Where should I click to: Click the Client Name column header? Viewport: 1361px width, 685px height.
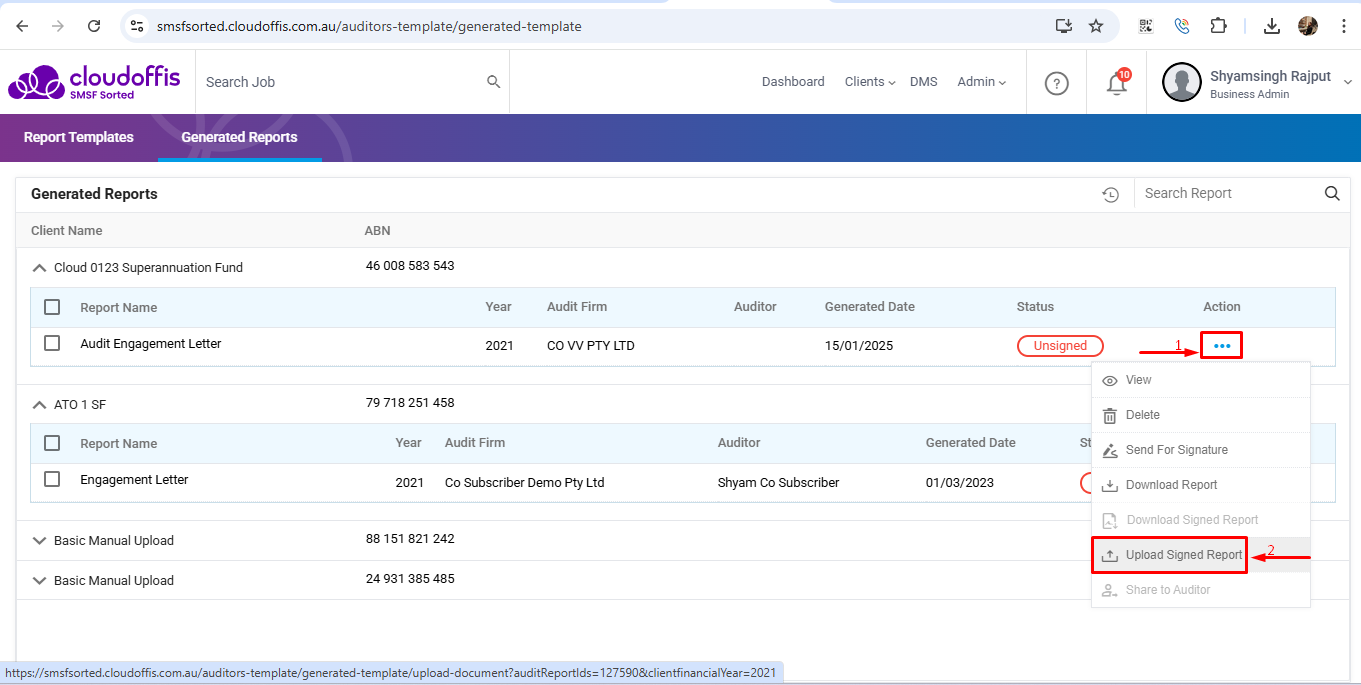click(67, 231)
